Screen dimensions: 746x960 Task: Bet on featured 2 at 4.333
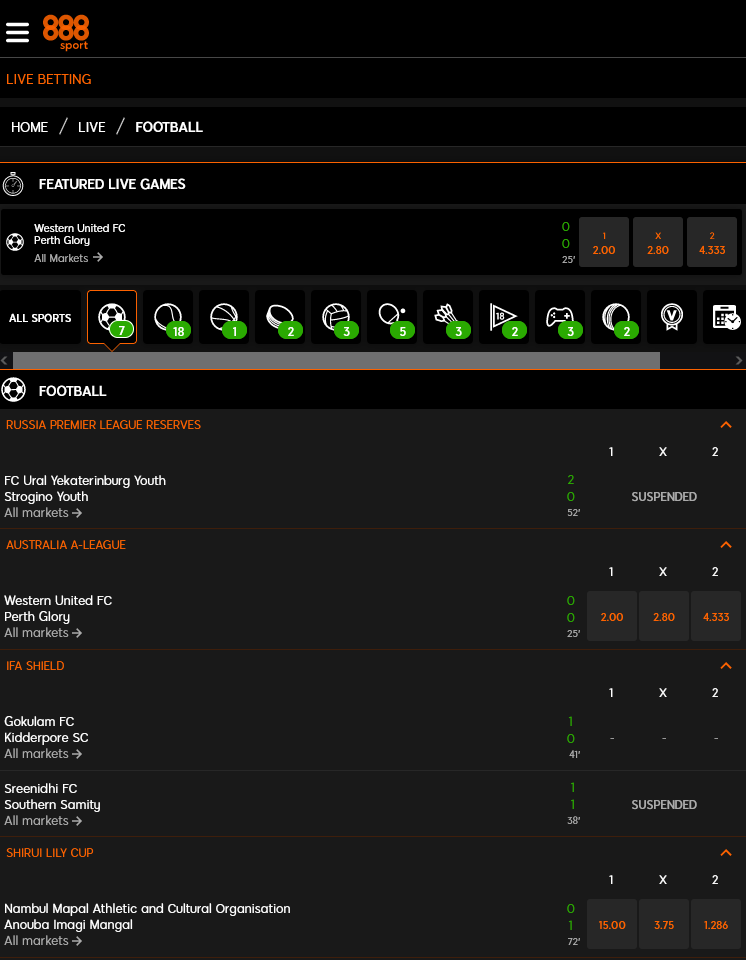pyautogui.click(x=712, y=242)
